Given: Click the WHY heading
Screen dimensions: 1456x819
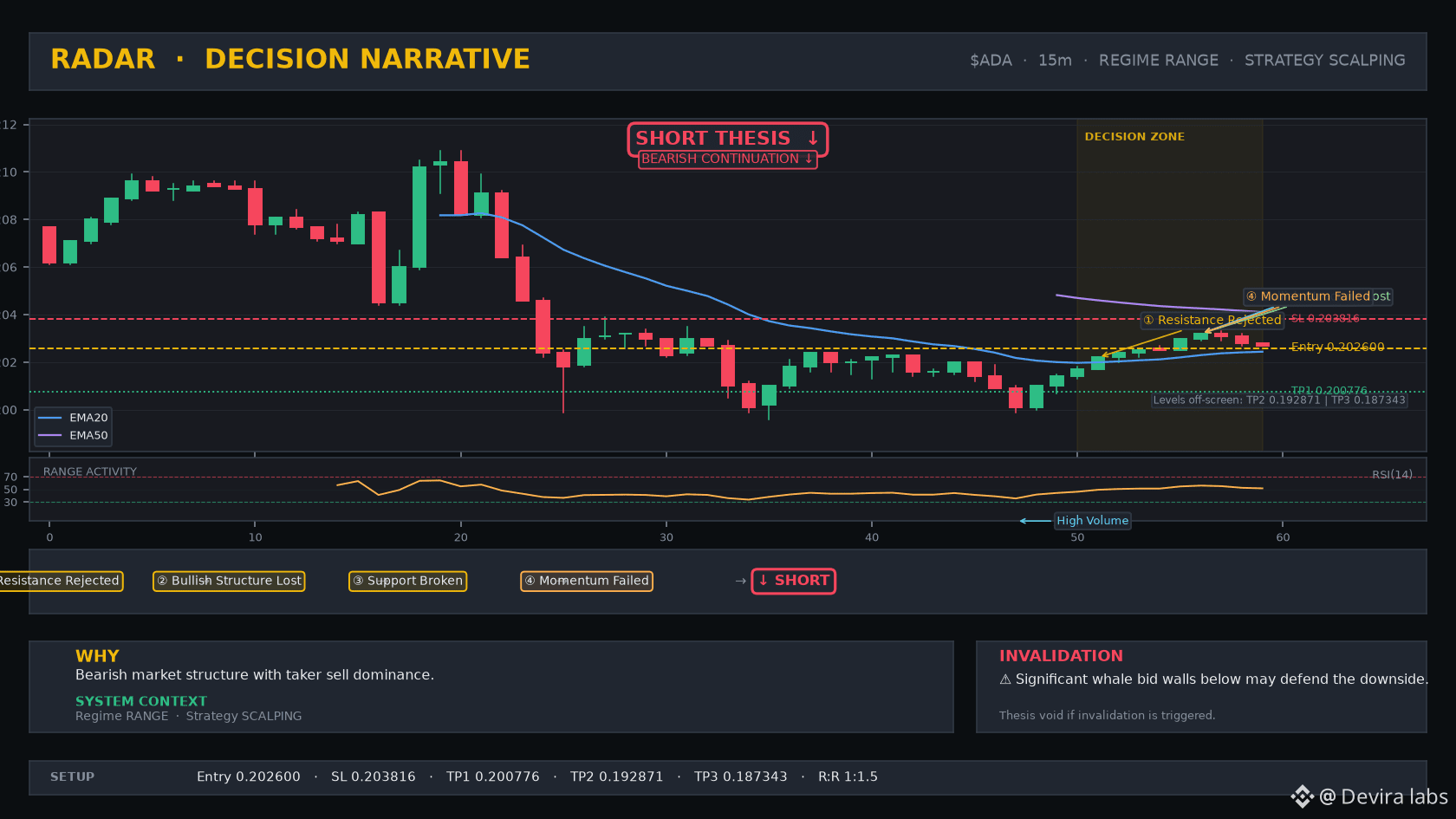Looking at the screenshot, I should coord(97,656).
